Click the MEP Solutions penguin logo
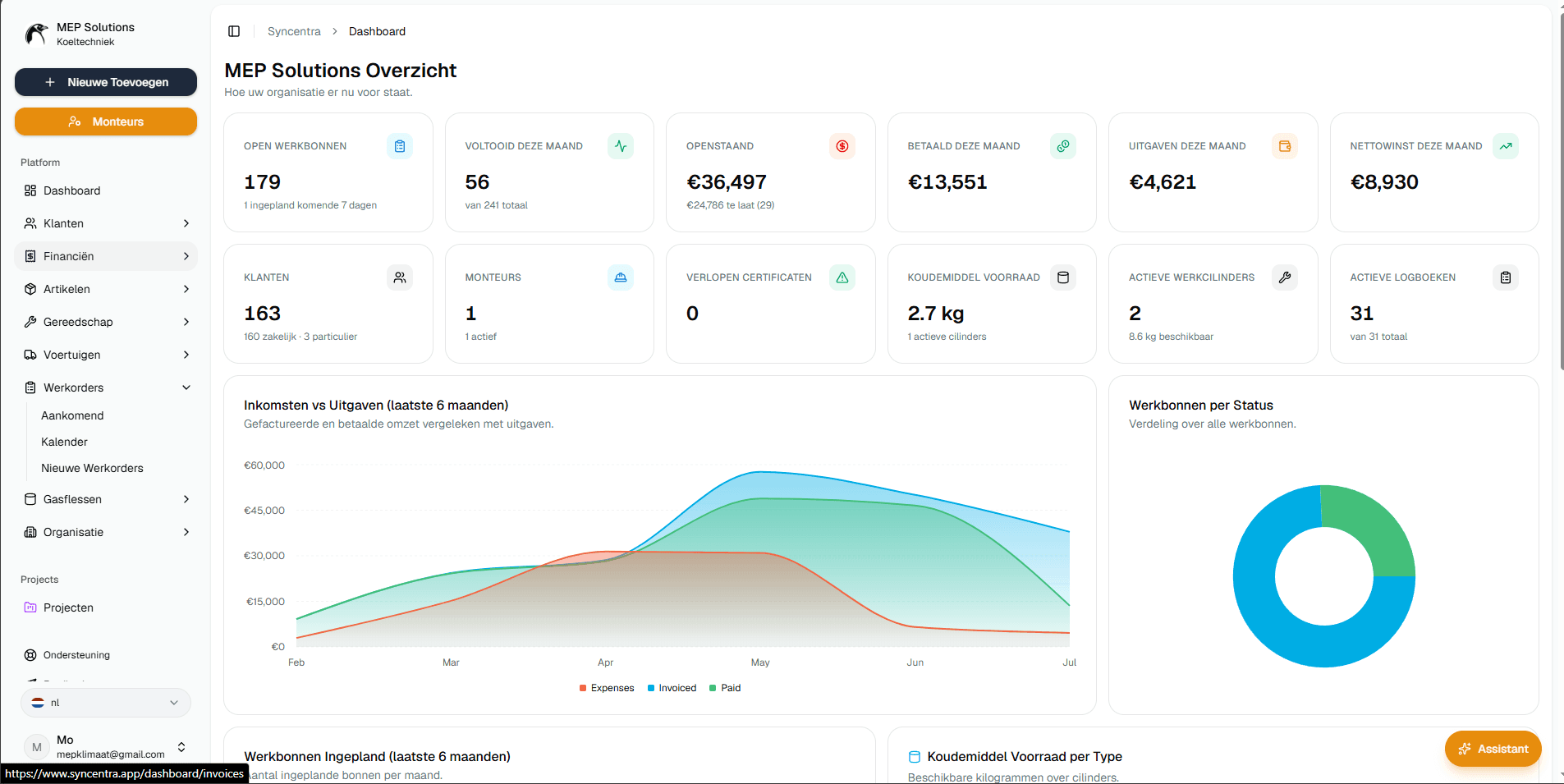The width and height of the screenshot is (1564, 784). click(36, 34)
